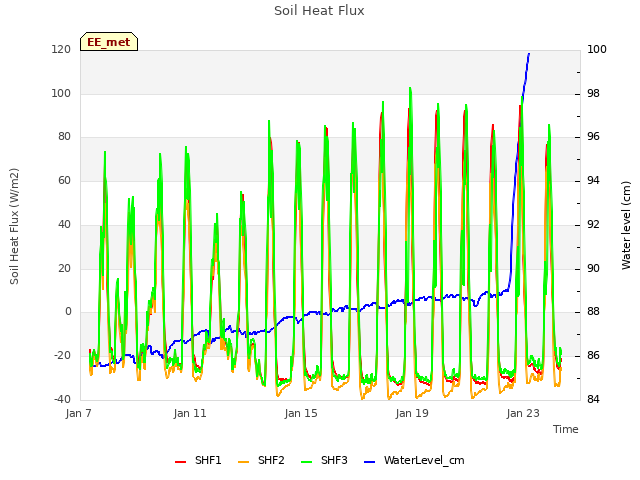Click the right axis 84 tick label
Screen dimensions: 640x480
(593, 399)
